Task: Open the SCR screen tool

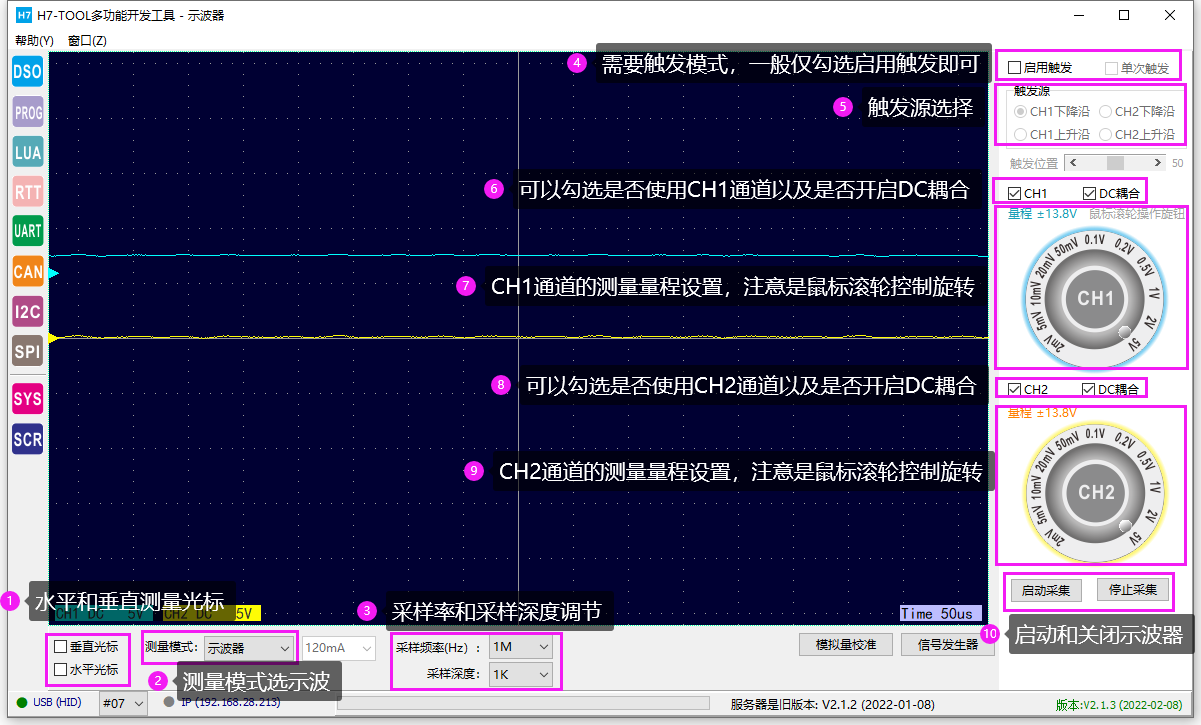Action: point(27,439)
